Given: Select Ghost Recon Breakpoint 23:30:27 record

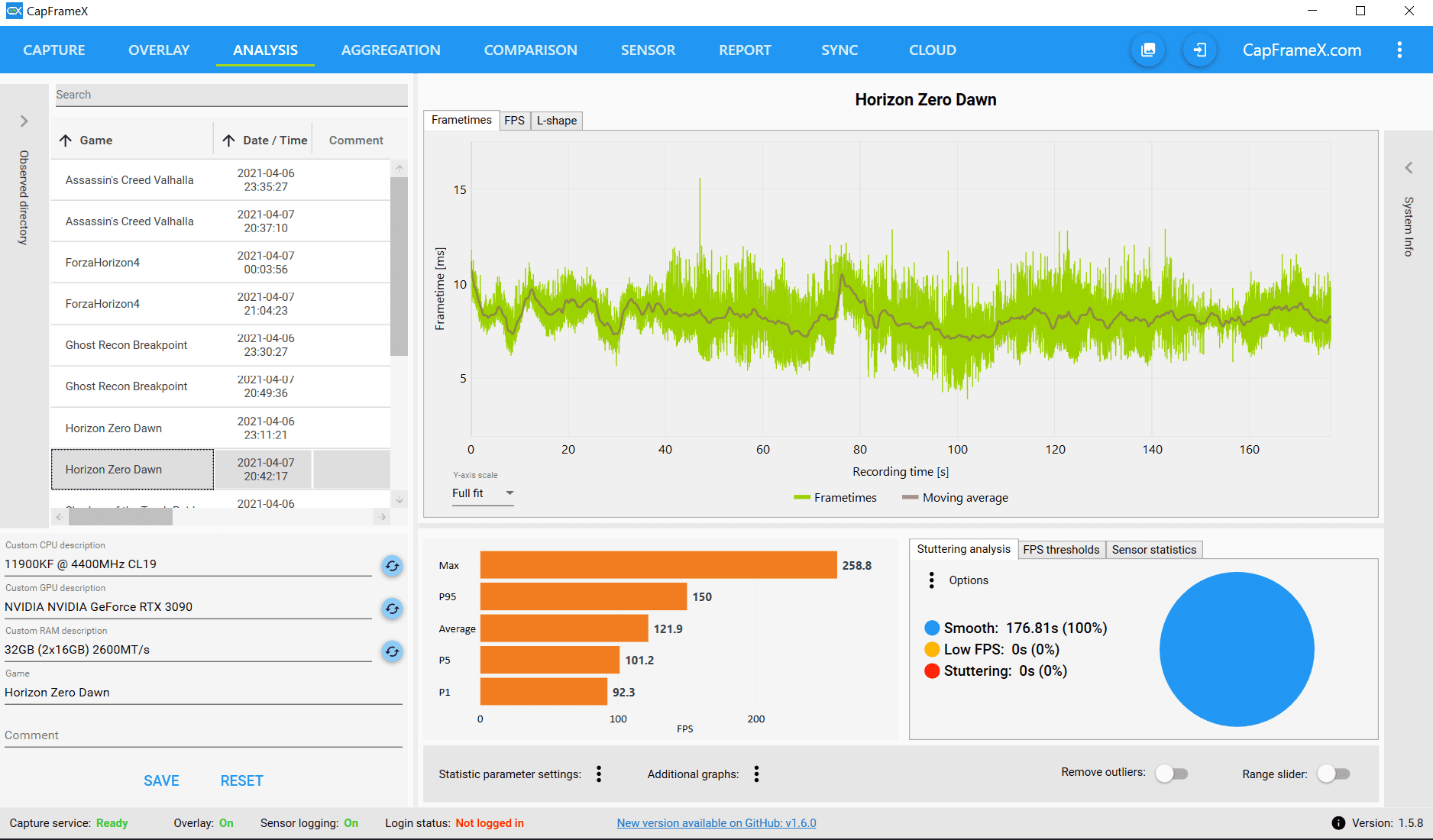Looking at the screenshot, I should 221,345.
